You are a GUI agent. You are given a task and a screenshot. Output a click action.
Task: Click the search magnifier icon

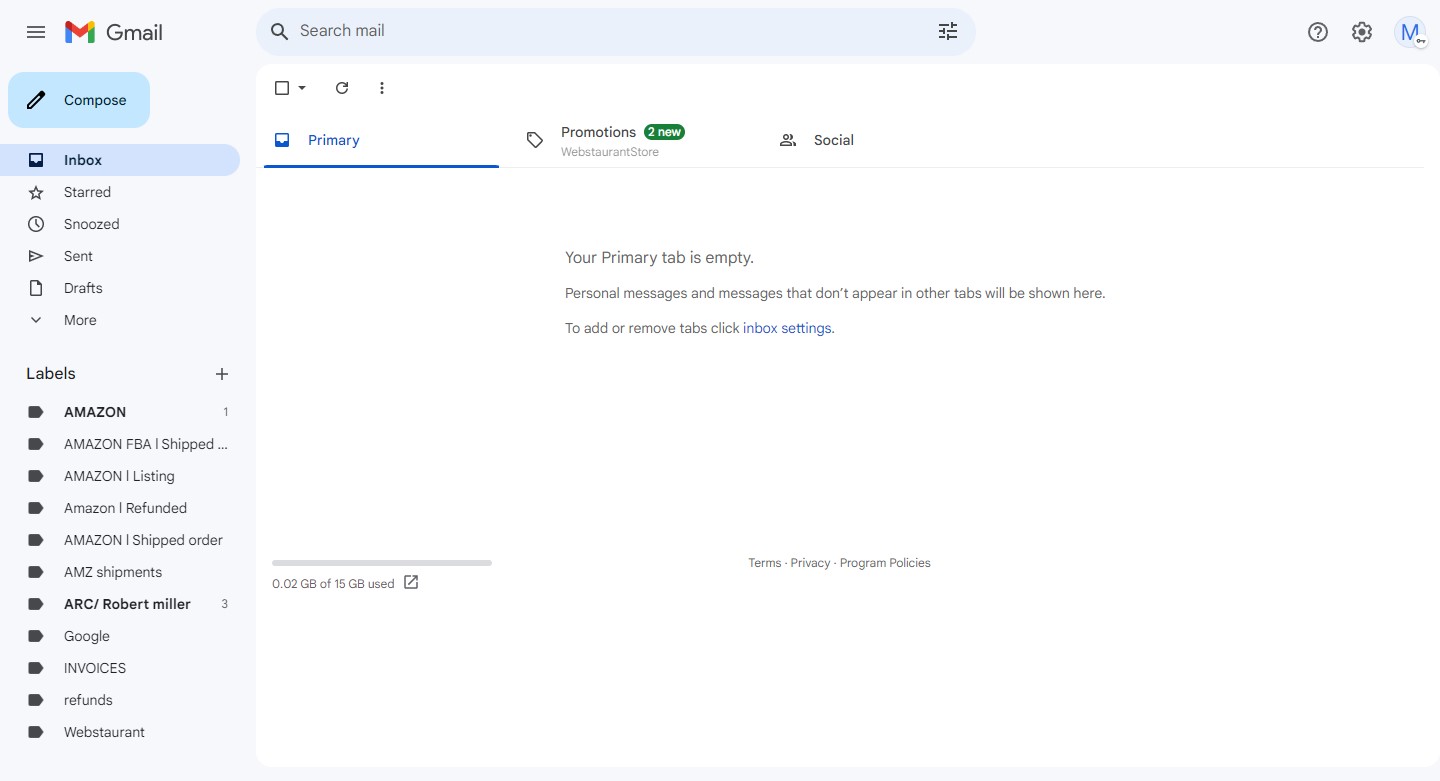(x=280, y=31)
